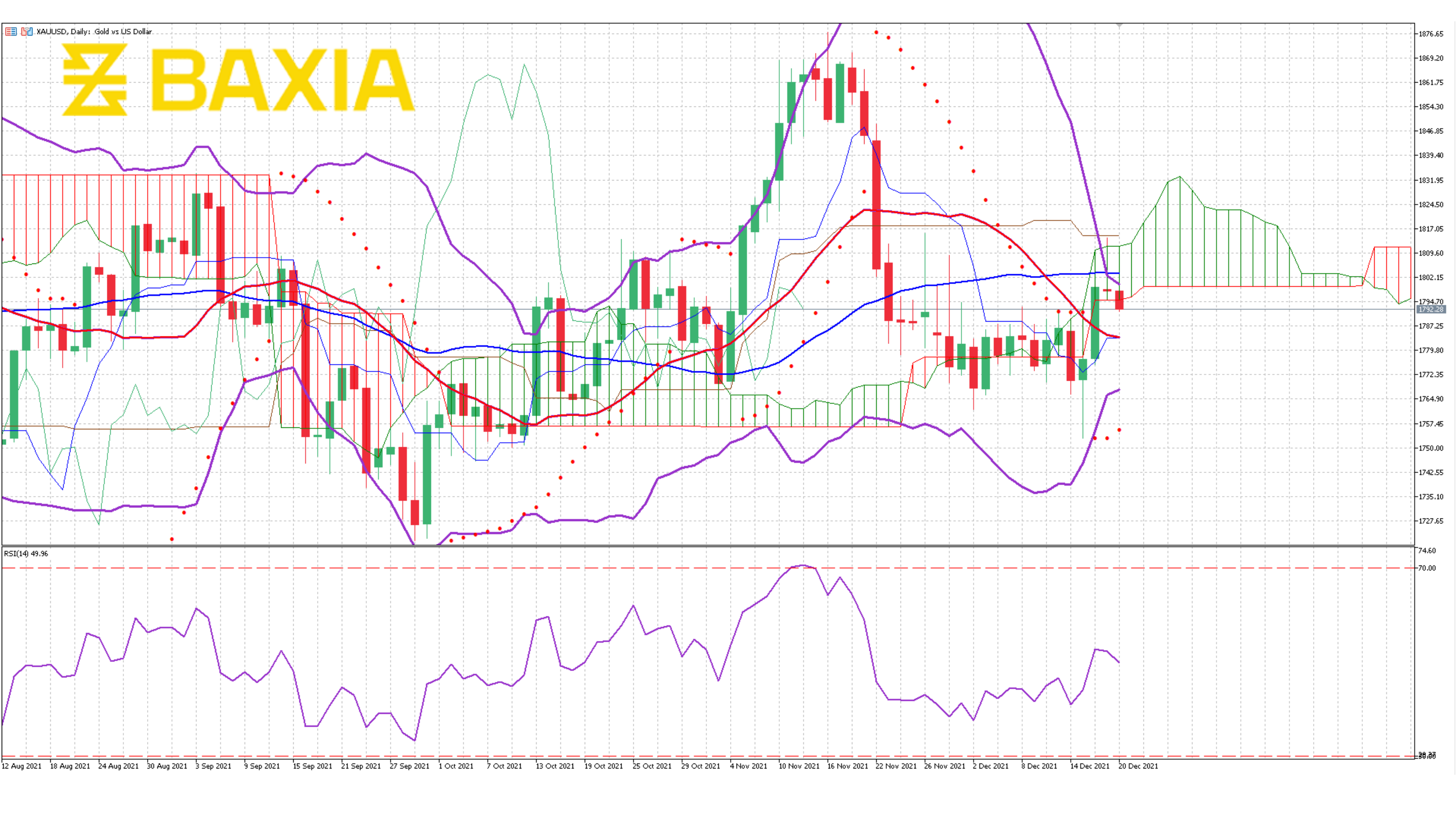
Task: Click the 74.60 RSI scale label
Action: click(x=1427, y=551)
